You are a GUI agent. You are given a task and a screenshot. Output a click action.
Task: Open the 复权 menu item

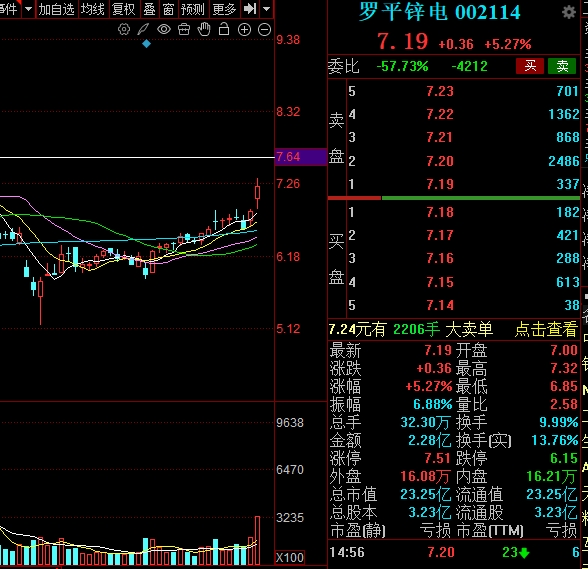point(123,9)
